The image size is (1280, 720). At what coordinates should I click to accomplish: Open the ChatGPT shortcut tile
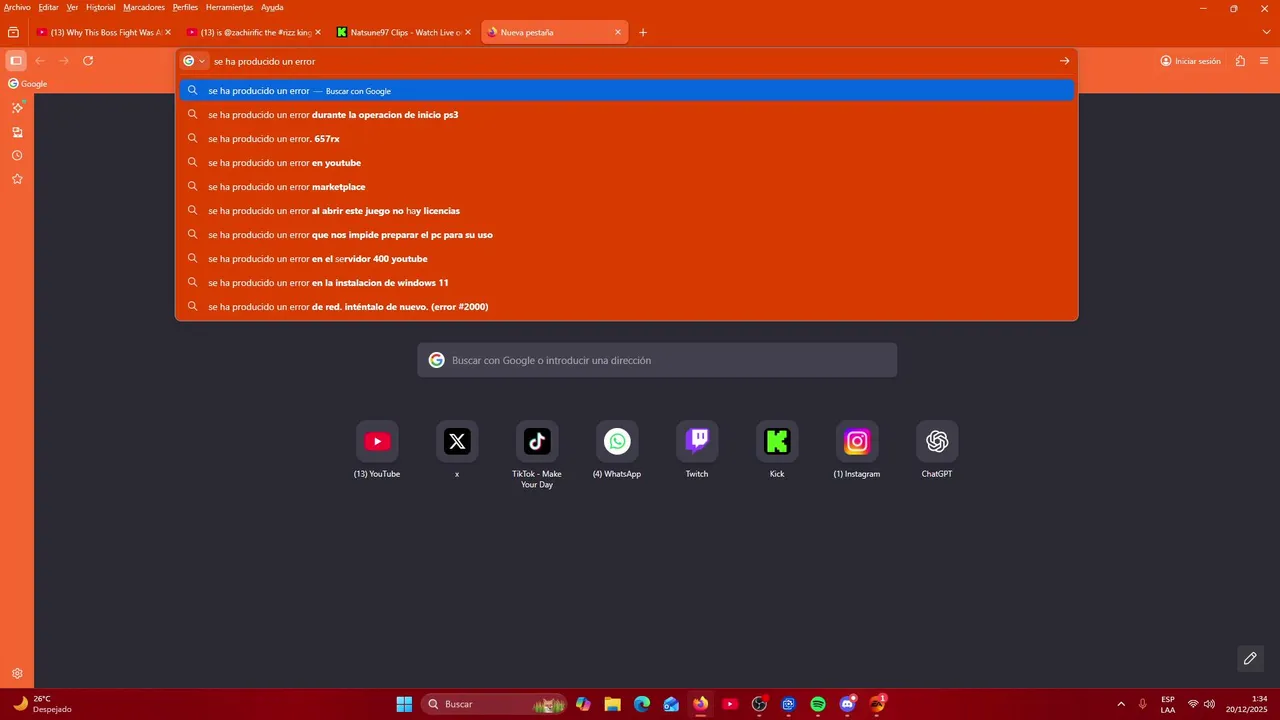coord(937,441)
